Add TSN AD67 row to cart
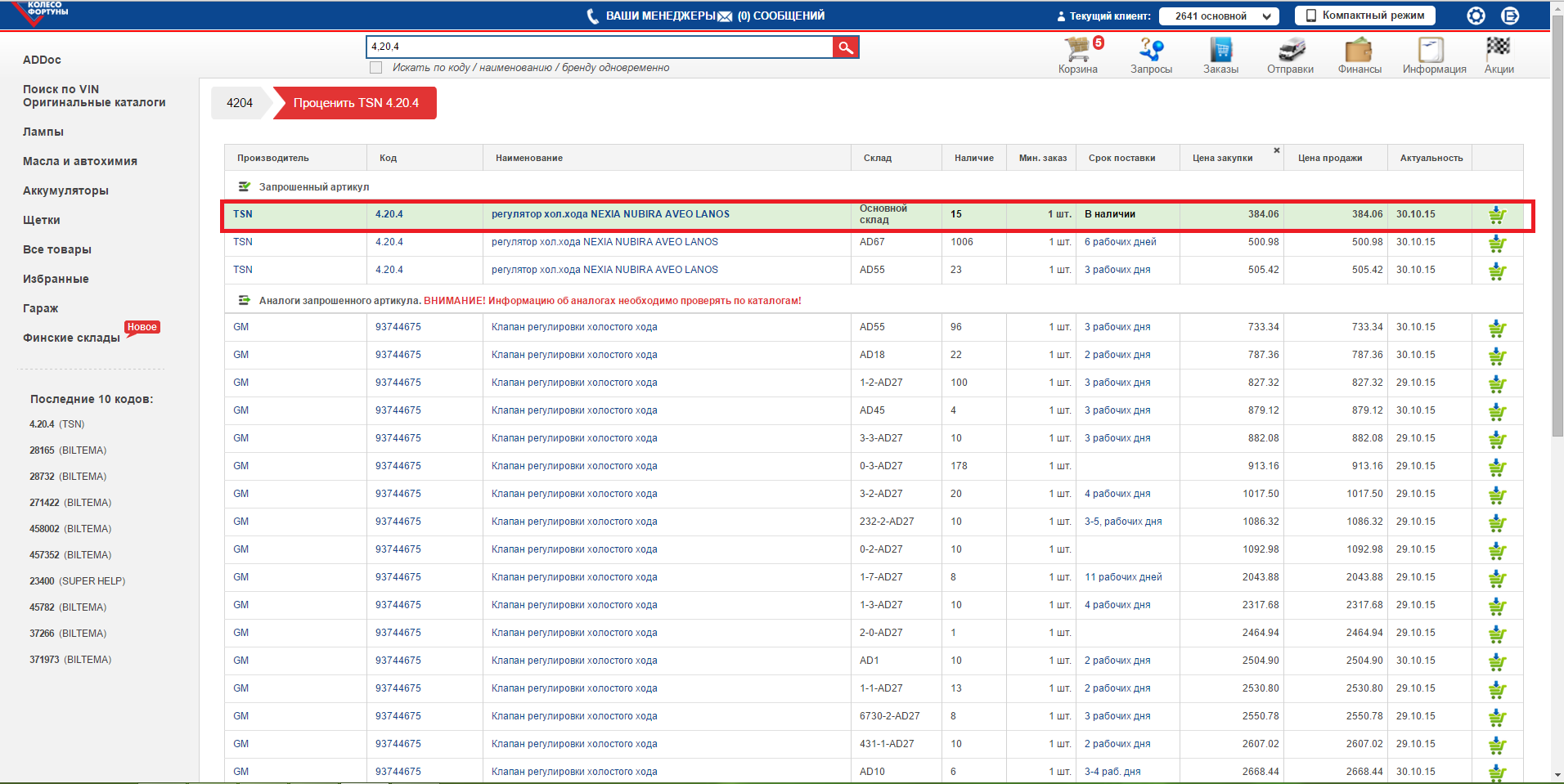 tap(1497, 244)
